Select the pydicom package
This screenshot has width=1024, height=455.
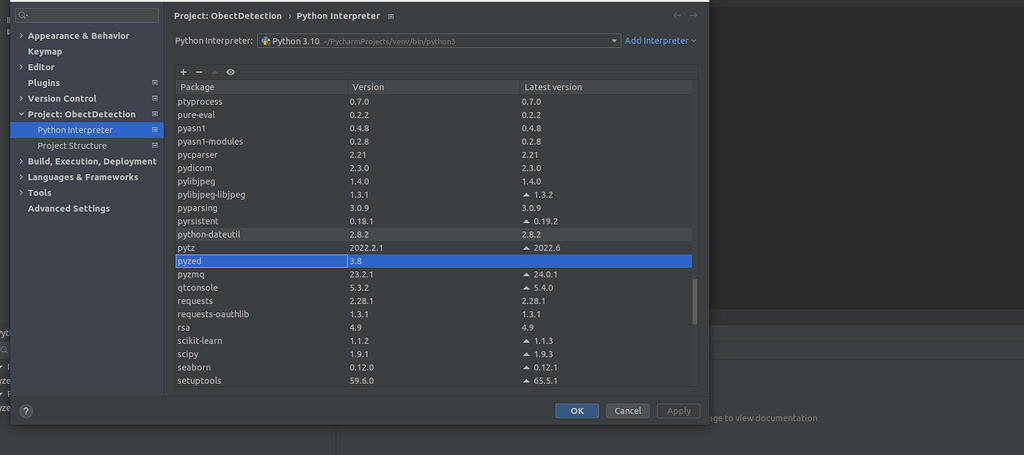(x=434, y=168)
